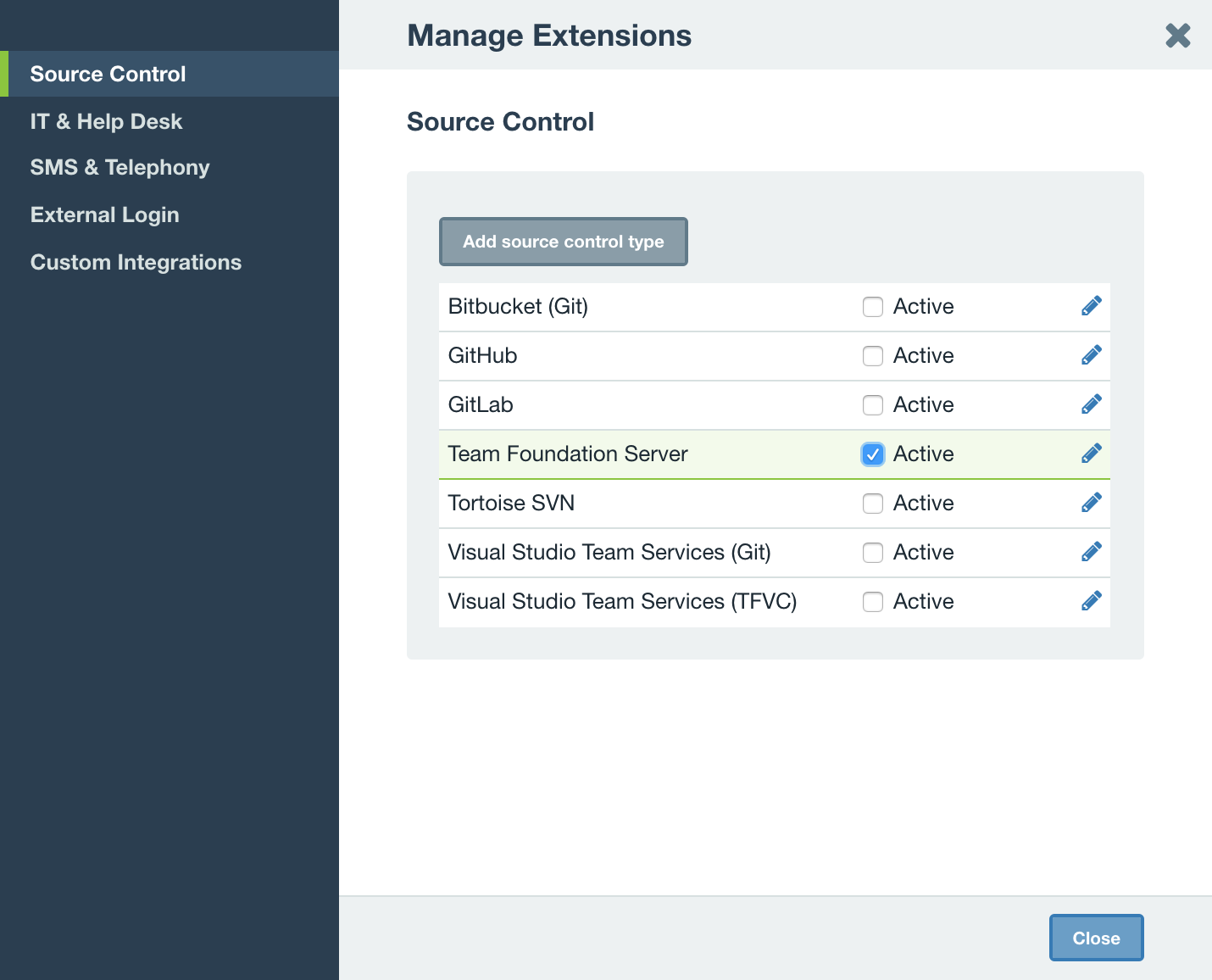Open Custom Integrations category
The height and width of the screenshot is (980, 1212).
coord(136,262)
